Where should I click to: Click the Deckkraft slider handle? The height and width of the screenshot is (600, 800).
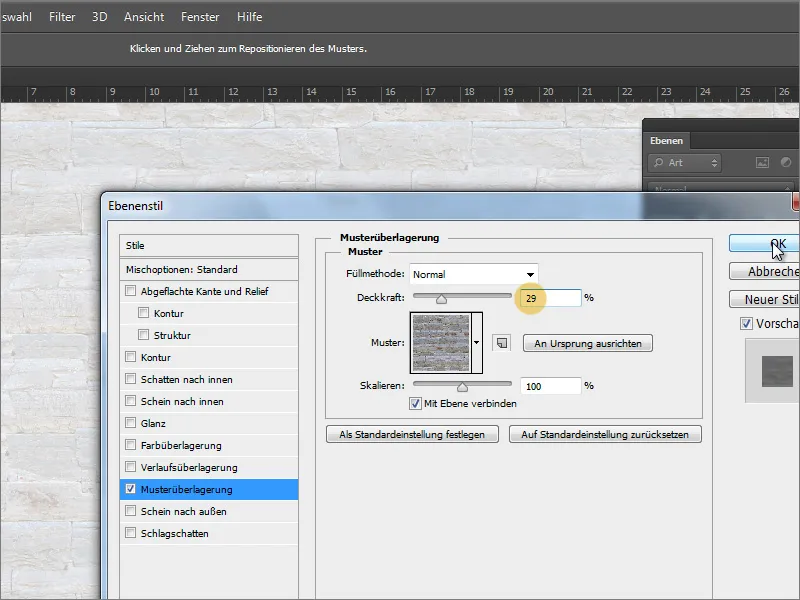click(x=441, y=299)
